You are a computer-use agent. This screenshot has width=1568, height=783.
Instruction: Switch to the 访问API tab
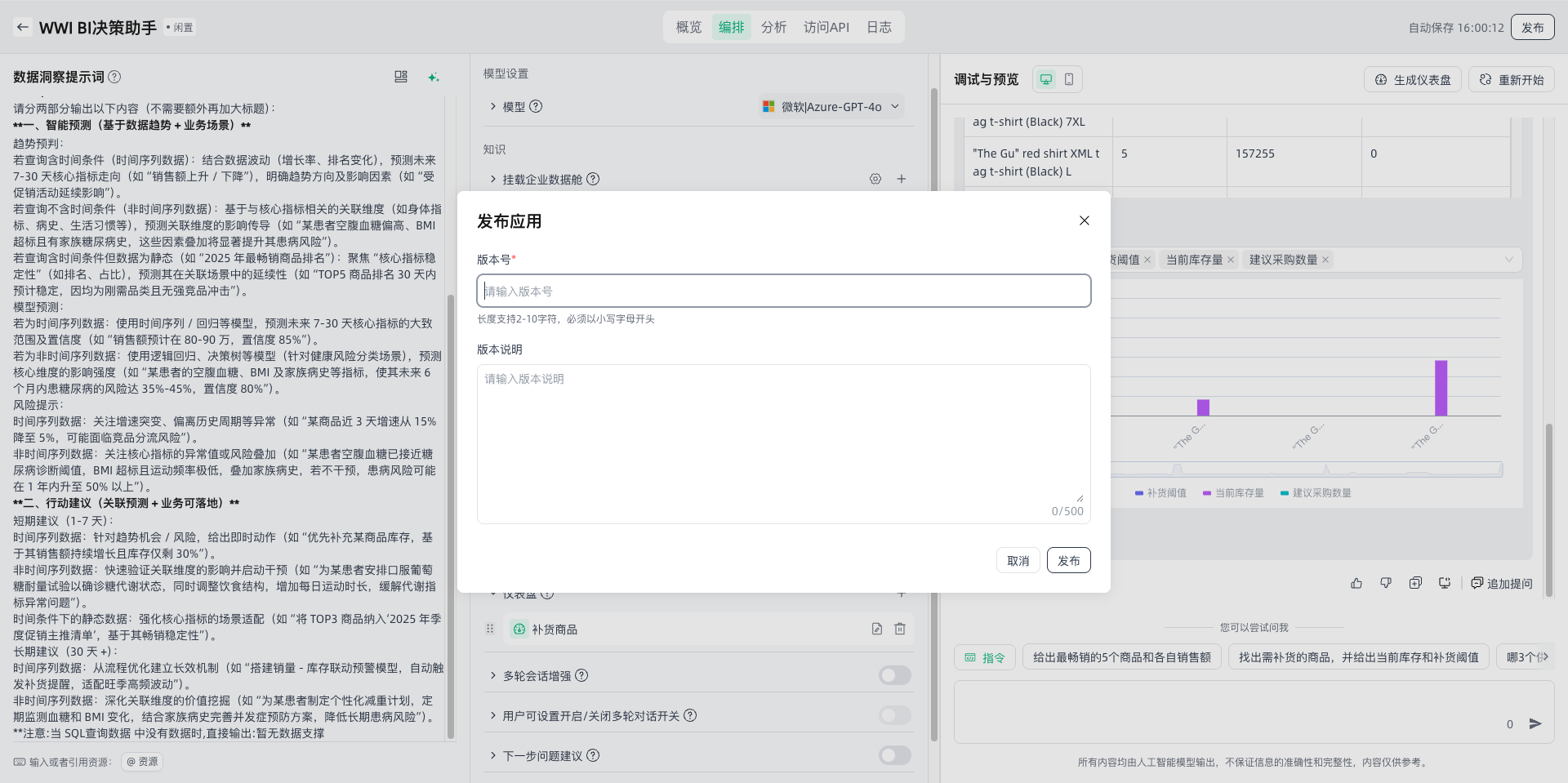pos(826,27)
